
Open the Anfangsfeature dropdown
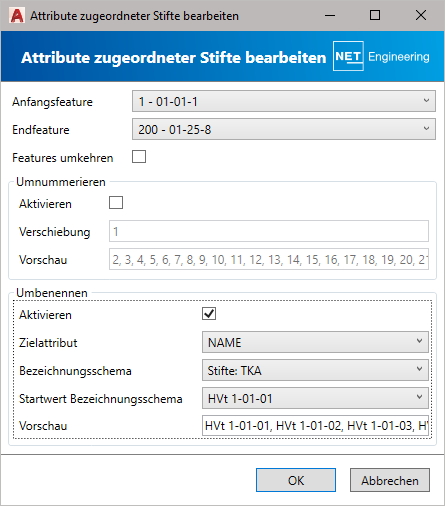[284, 101]
